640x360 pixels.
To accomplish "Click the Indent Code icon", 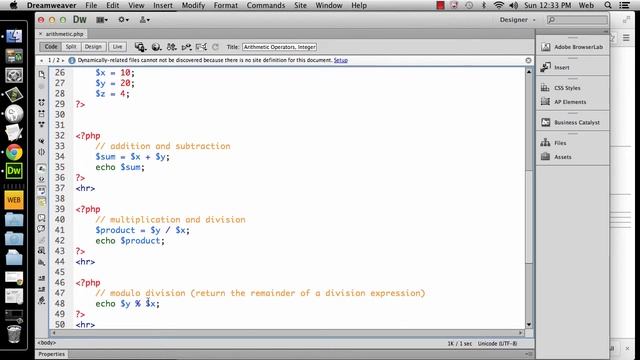I will click(42, 278).
